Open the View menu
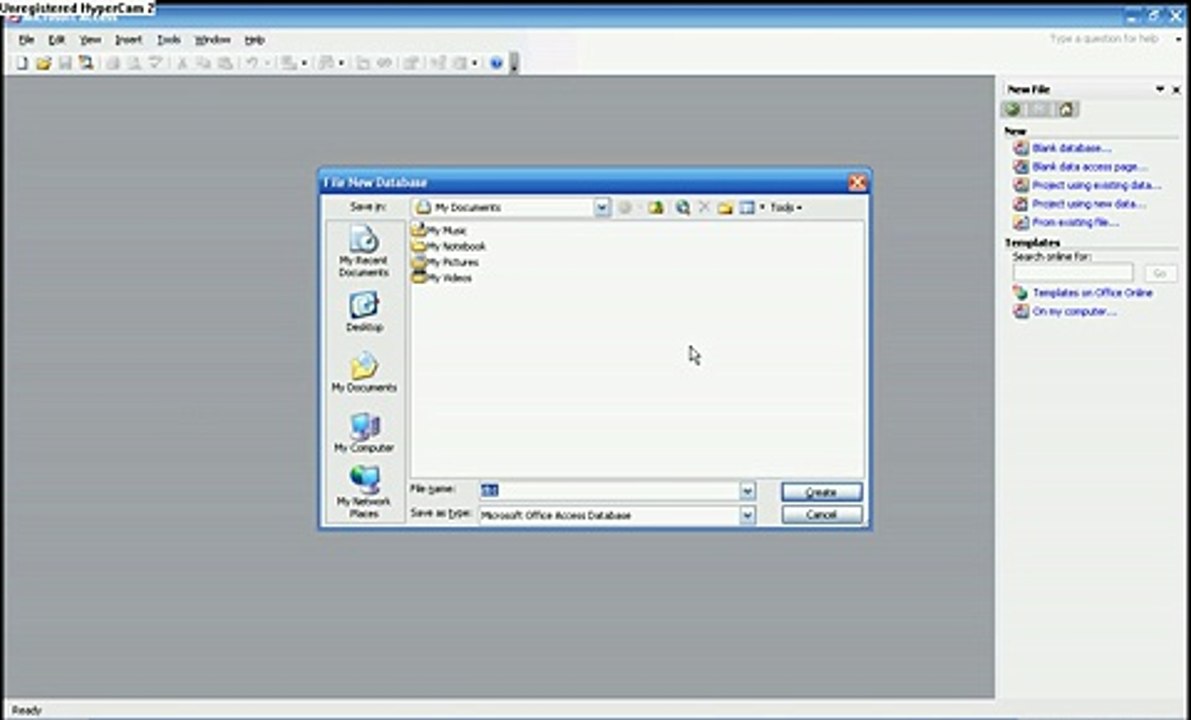This screenshot has width=1191, height=720. click(90, 39)
